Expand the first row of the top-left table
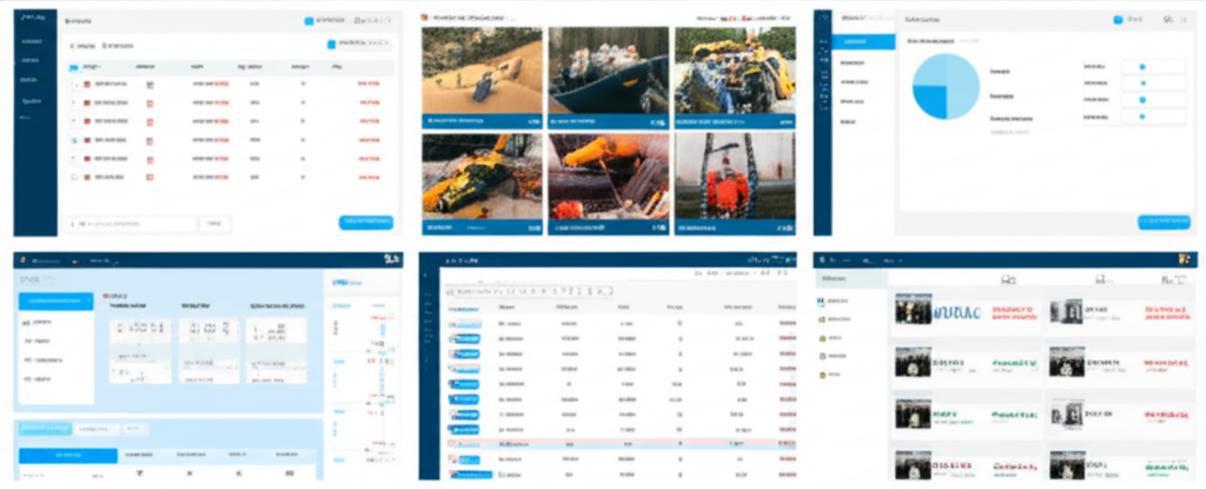This screenshot has height=489, width=1206. [x=74, y=84]
